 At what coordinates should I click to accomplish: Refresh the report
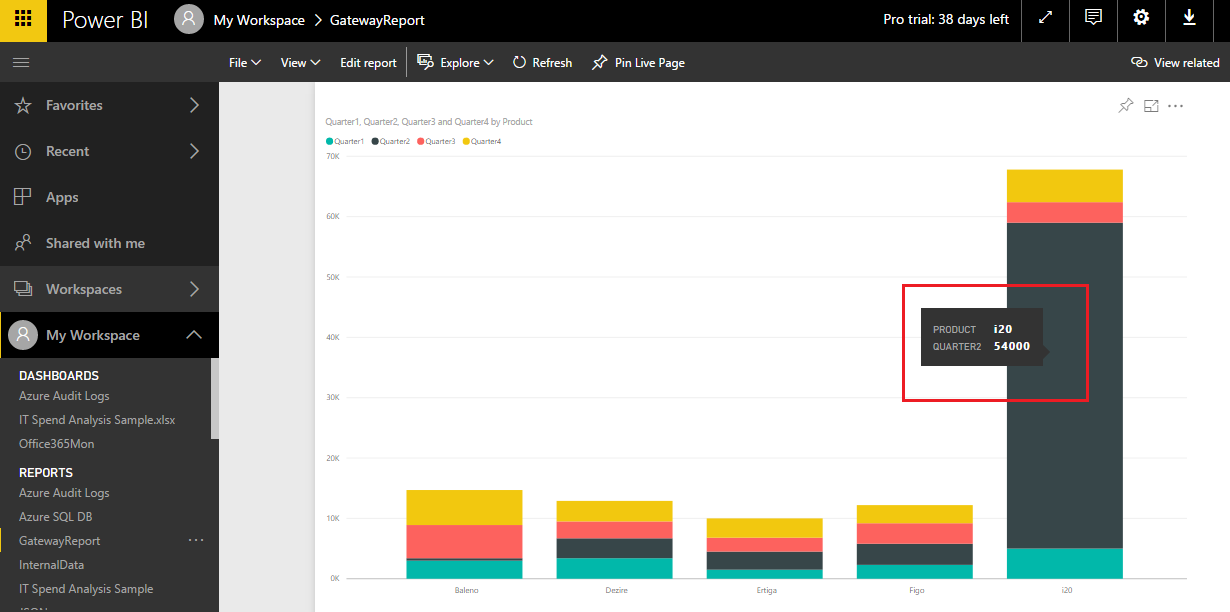[542, 62]
